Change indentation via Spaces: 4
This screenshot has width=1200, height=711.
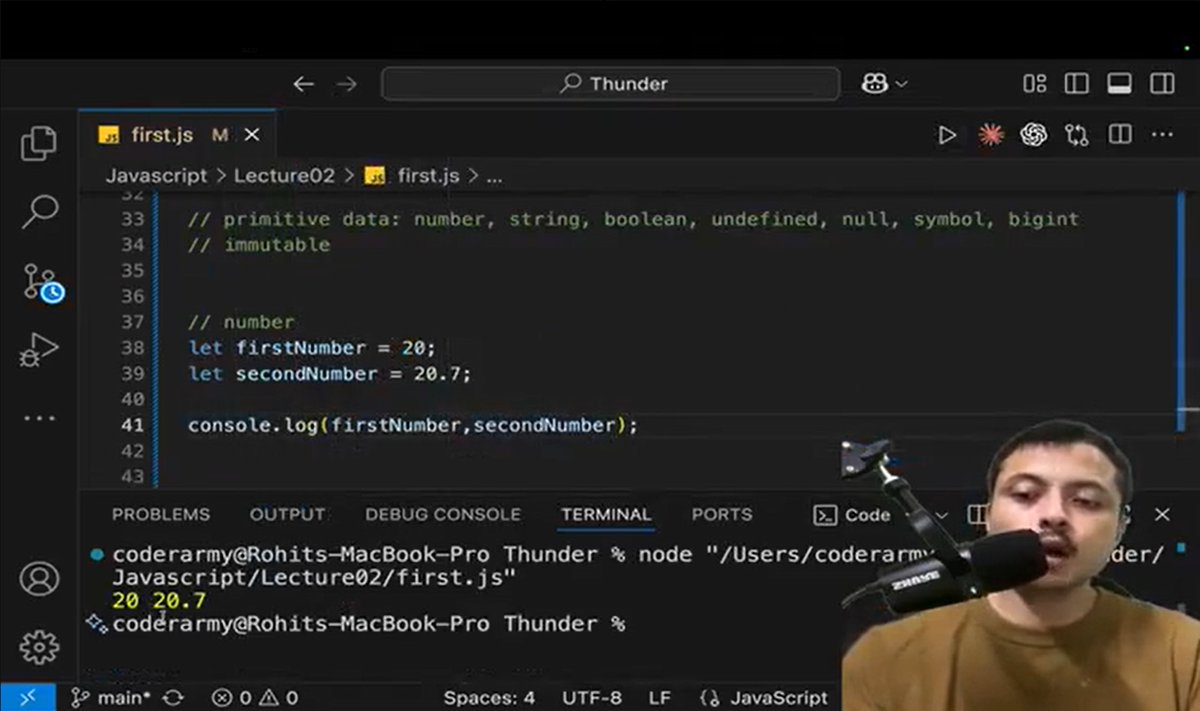click(489, 698)
